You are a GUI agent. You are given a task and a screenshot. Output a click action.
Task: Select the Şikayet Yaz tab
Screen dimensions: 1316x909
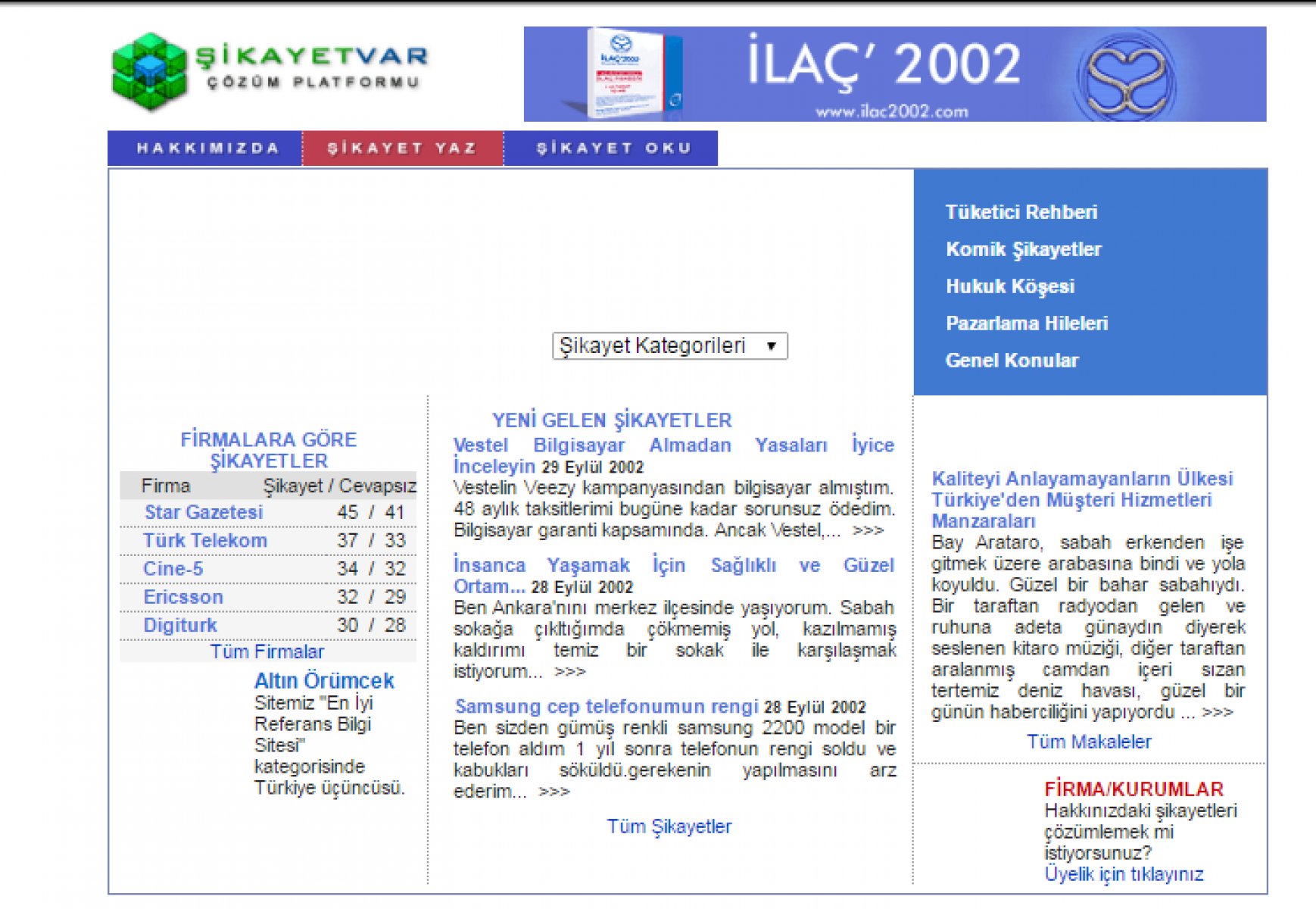click(x=402, y=148)
